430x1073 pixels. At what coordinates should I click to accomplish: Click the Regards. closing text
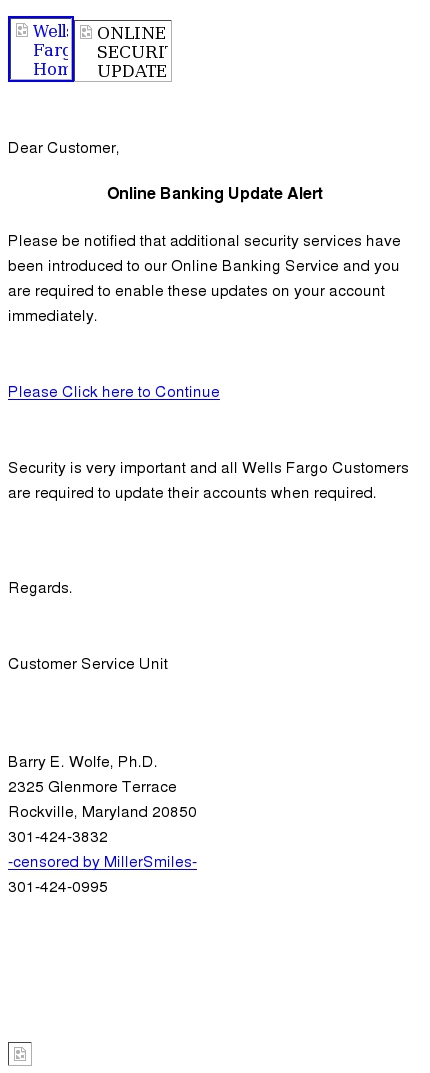(x=40, y=588)
